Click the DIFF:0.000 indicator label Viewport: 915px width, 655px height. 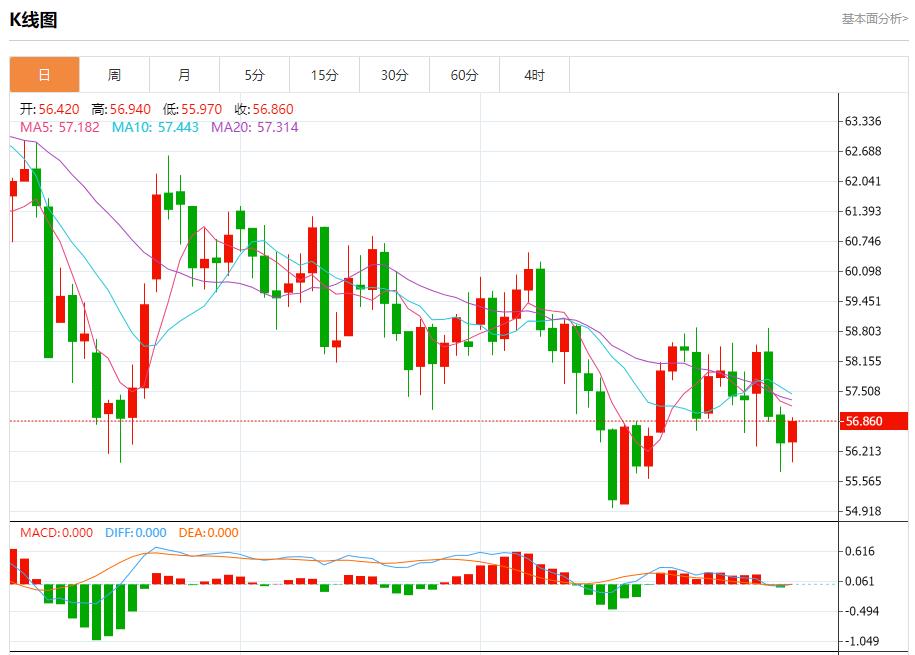coord(135,533)
